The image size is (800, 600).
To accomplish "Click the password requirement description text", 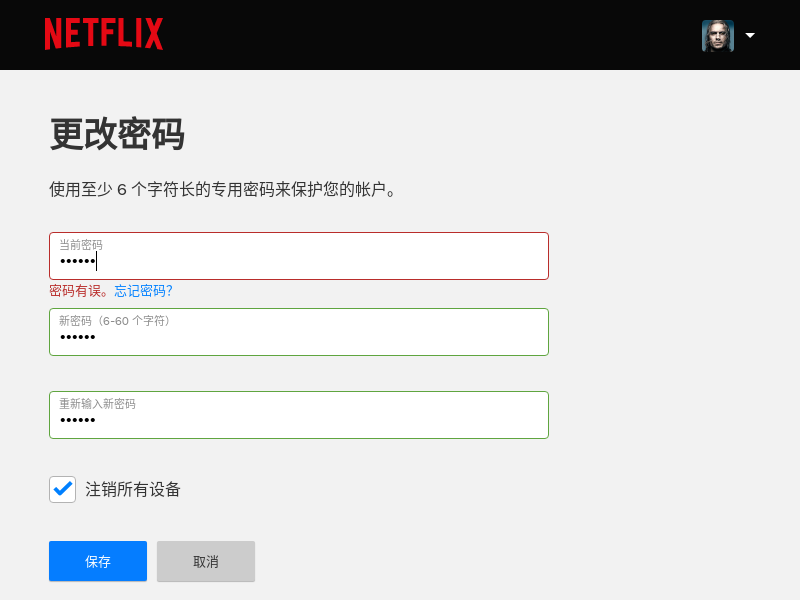I will click(222, 190).
